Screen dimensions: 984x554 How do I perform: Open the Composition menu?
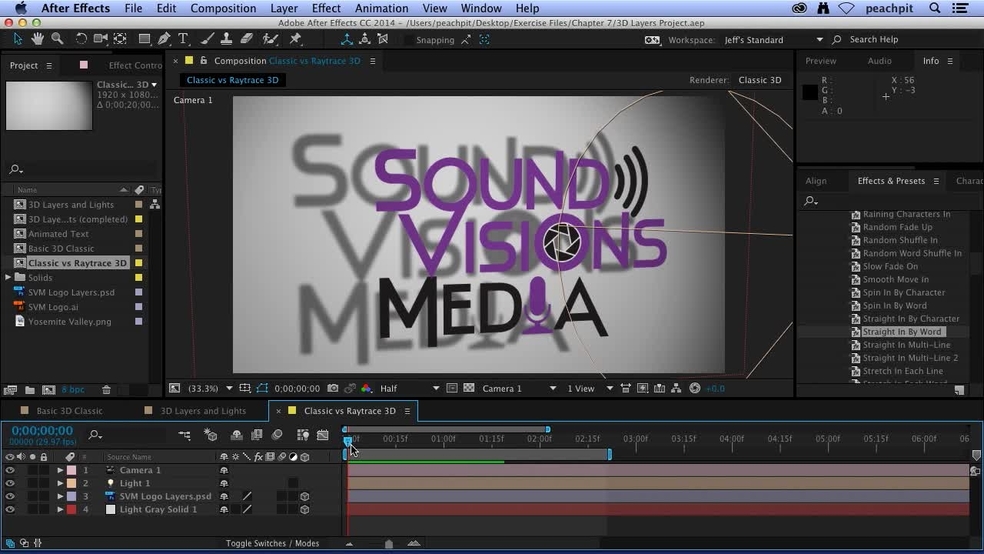[223, 8]
